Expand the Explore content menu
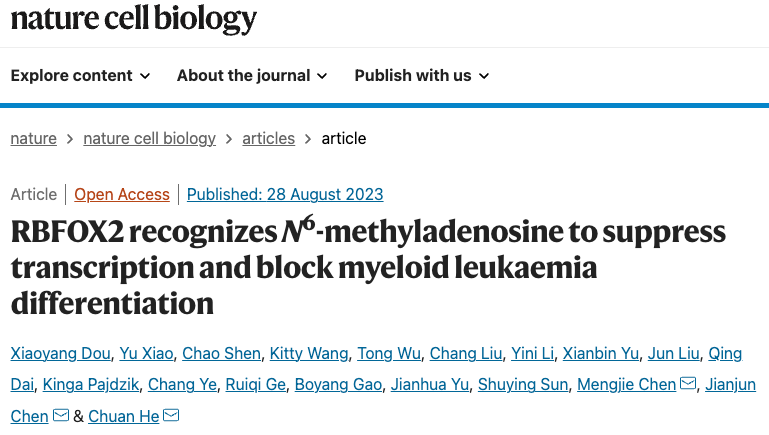 (80, 76)
